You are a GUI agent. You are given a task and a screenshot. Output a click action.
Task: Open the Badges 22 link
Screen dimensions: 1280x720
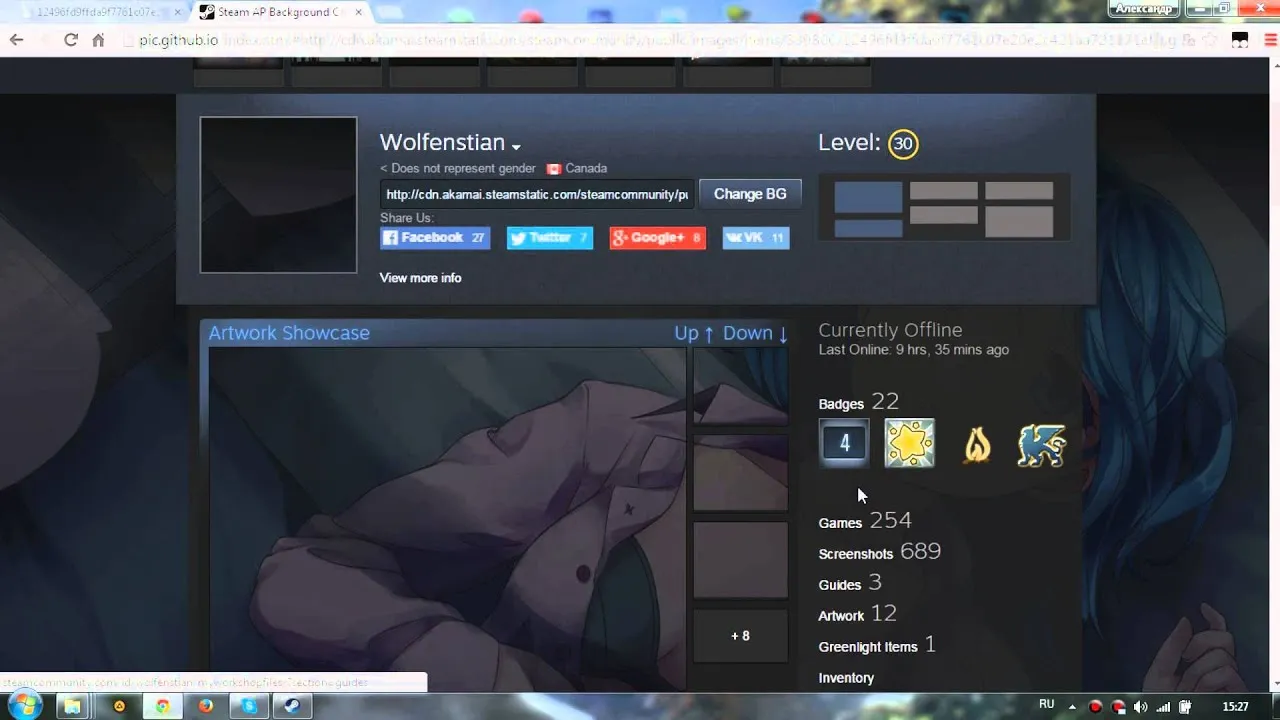click(859, 402)
